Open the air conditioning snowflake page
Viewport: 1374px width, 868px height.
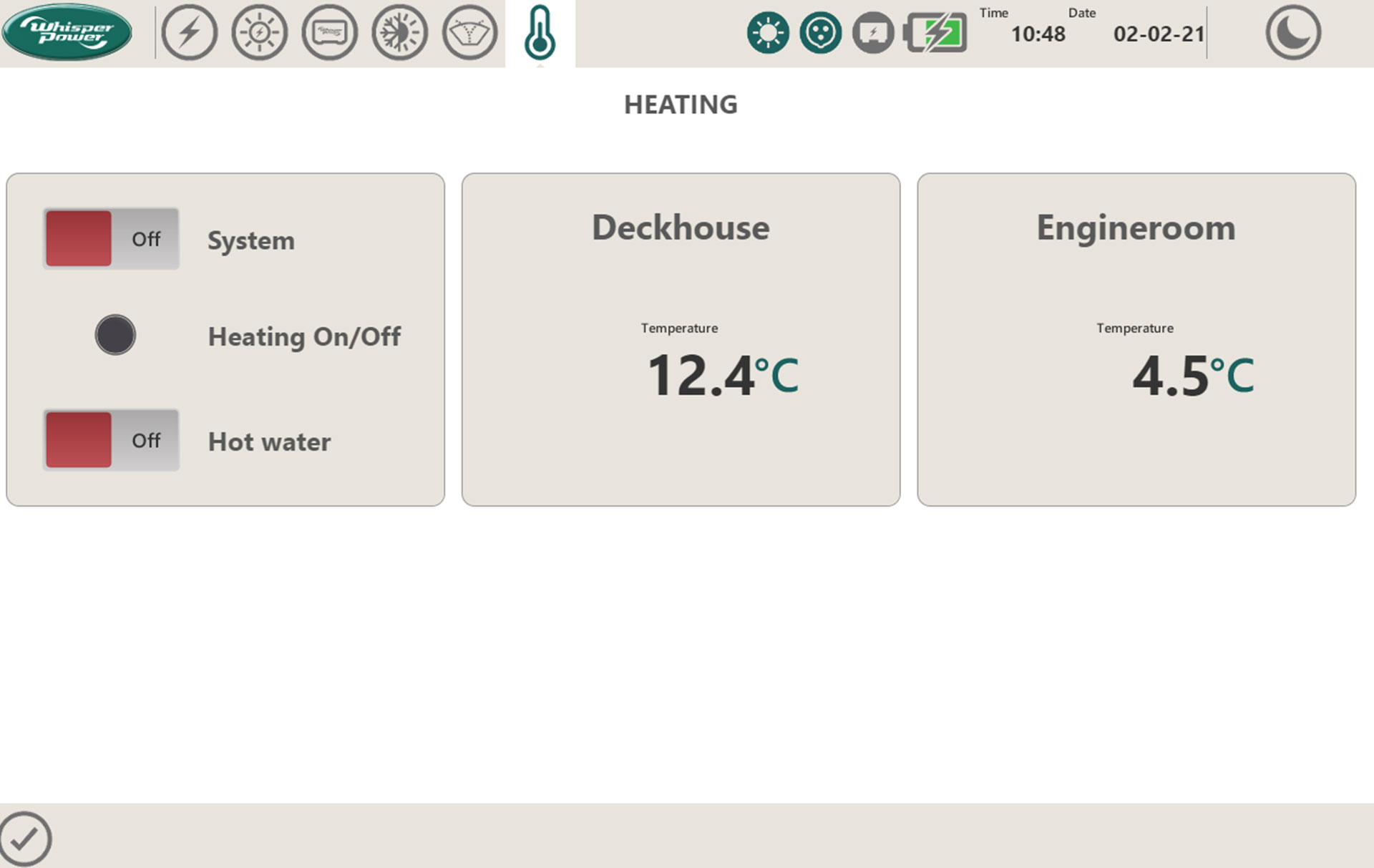tap(399, 32)
